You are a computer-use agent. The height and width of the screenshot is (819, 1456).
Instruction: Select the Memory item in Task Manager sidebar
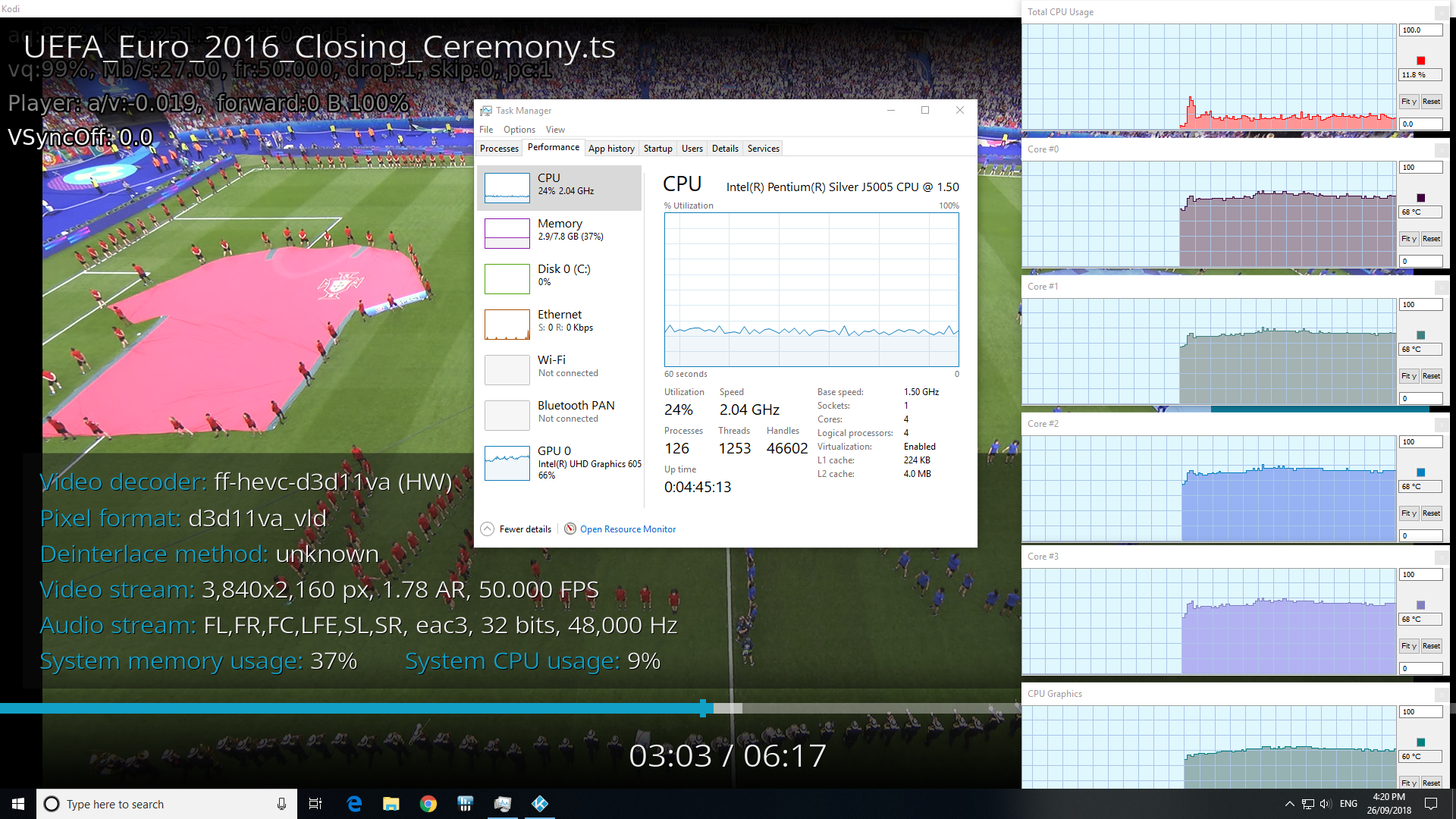(559, 233)
